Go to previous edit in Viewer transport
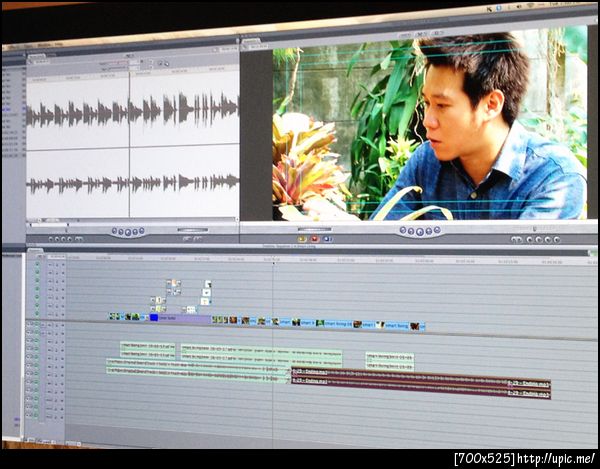600x469 pixels. coord(114,231)
